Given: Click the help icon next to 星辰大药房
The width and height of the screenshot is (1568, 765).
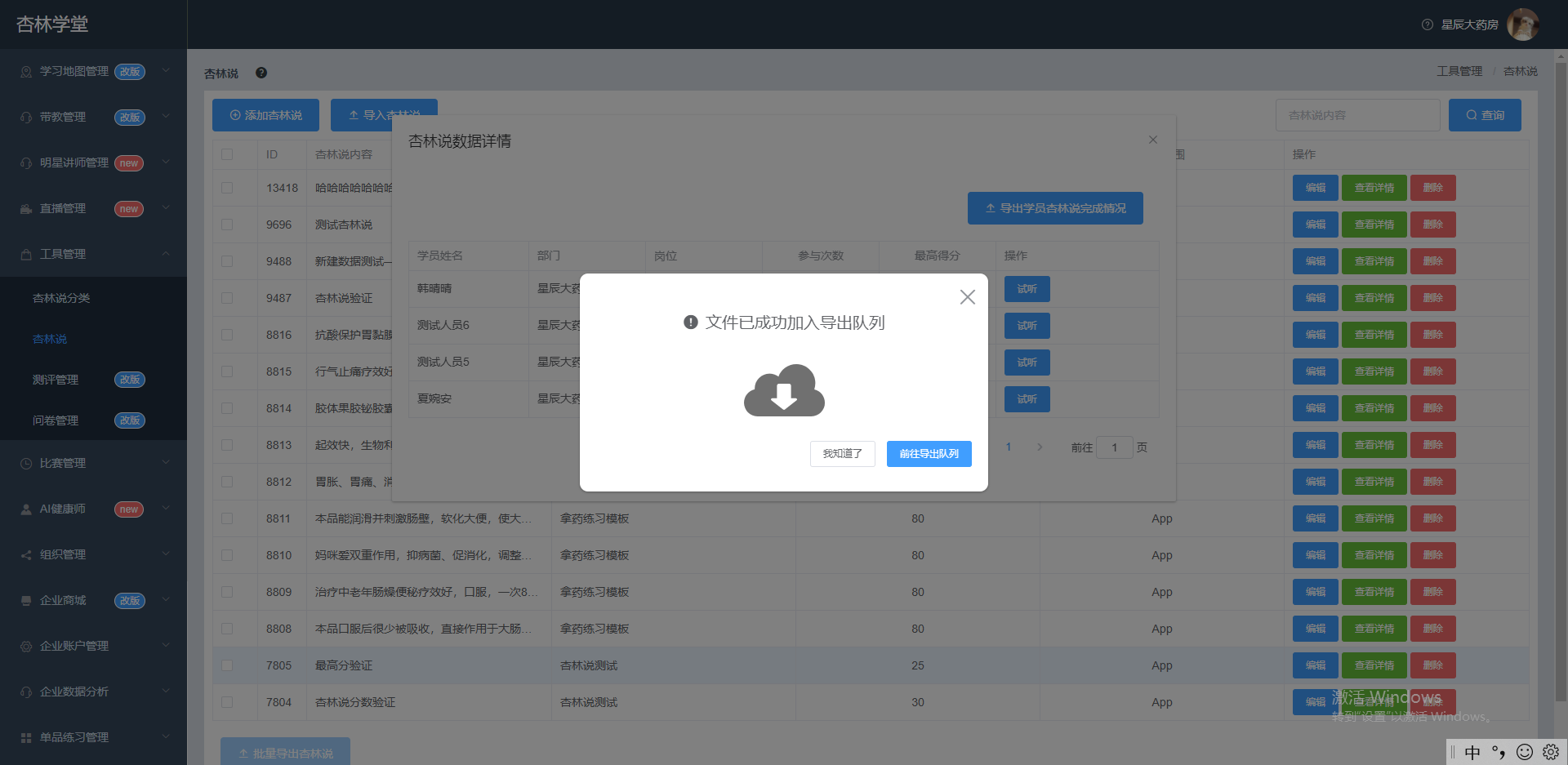Looking at the screenshot, I should click(1428, 24).
